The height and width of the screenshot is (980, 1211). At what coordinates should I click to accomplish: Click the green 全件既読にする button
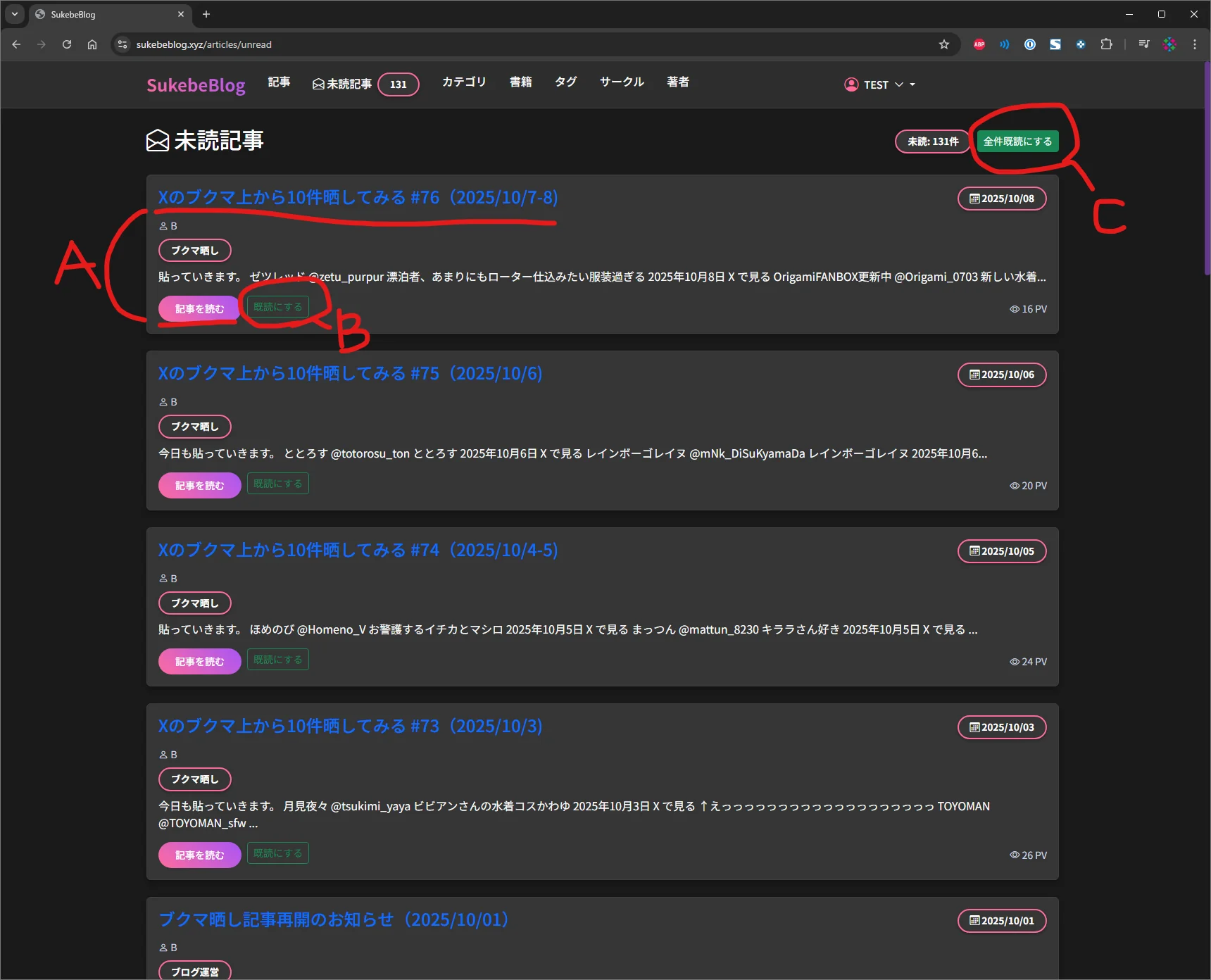click(1017, 142)
